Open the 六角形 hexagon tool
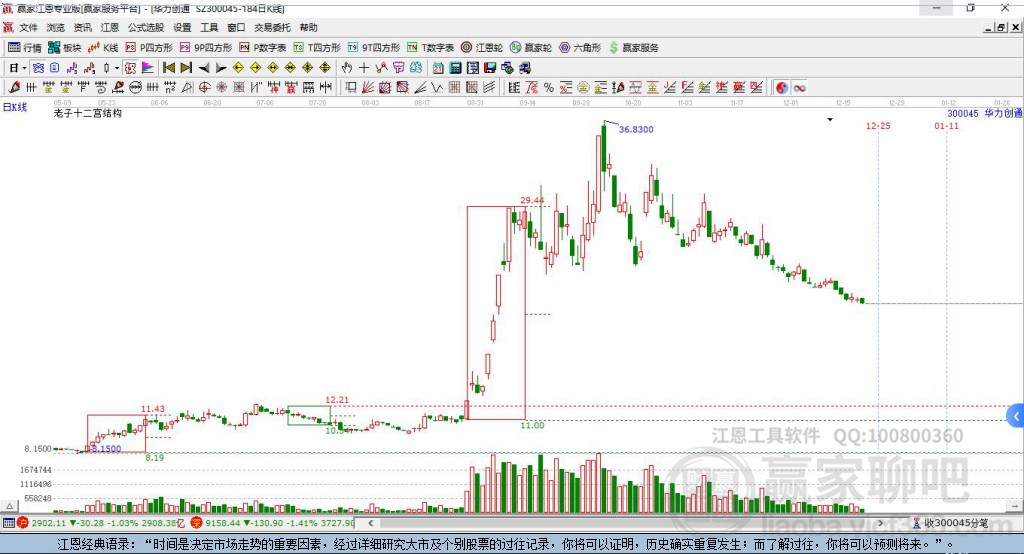Screen dimensions: 1024x554 [580, 48]
